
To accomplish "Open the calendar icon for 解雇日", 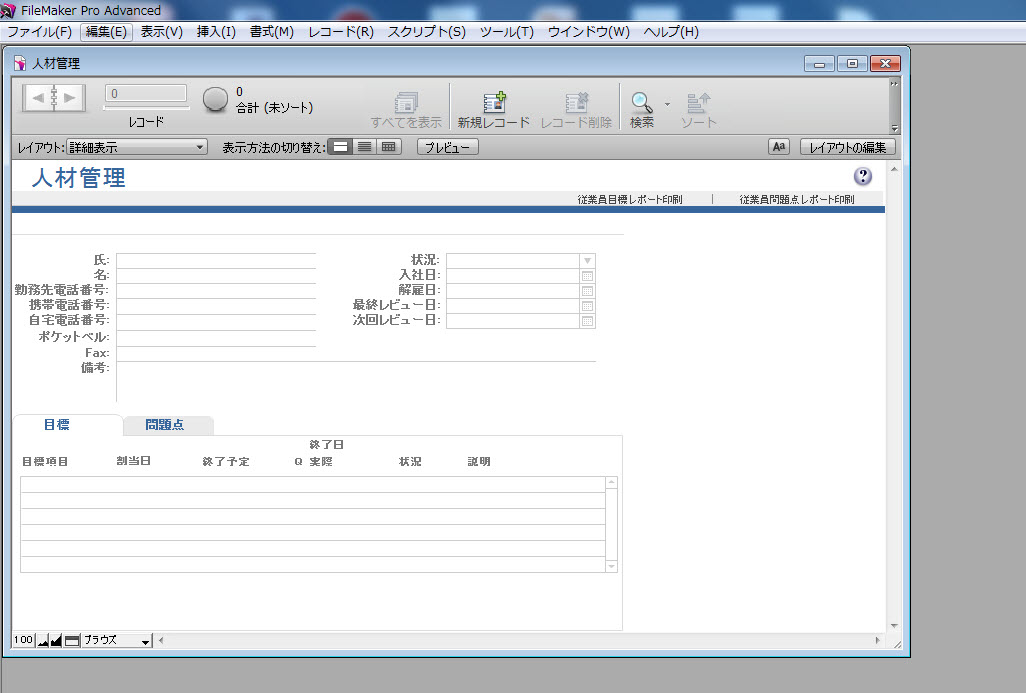I will point(587,291).
